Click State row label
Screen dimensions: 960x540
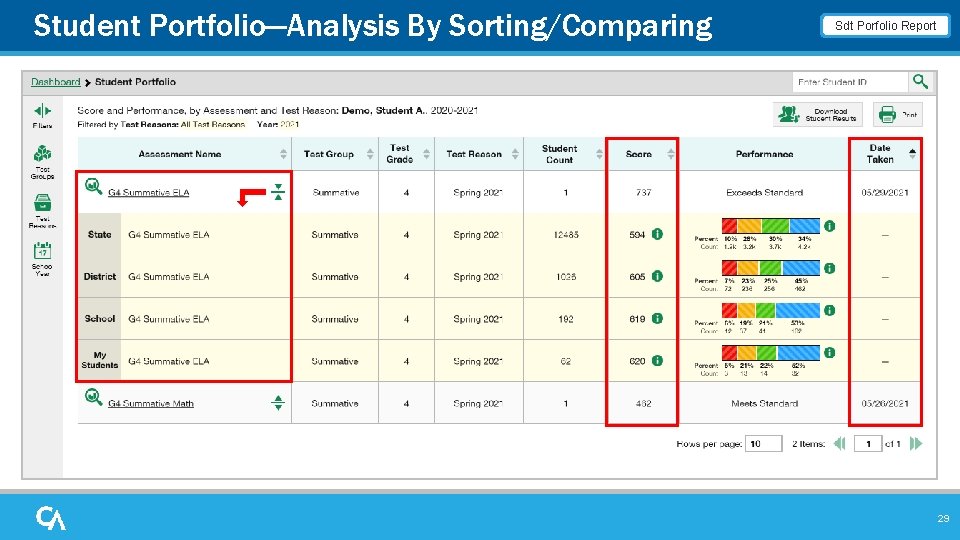[x=99, y=234]
